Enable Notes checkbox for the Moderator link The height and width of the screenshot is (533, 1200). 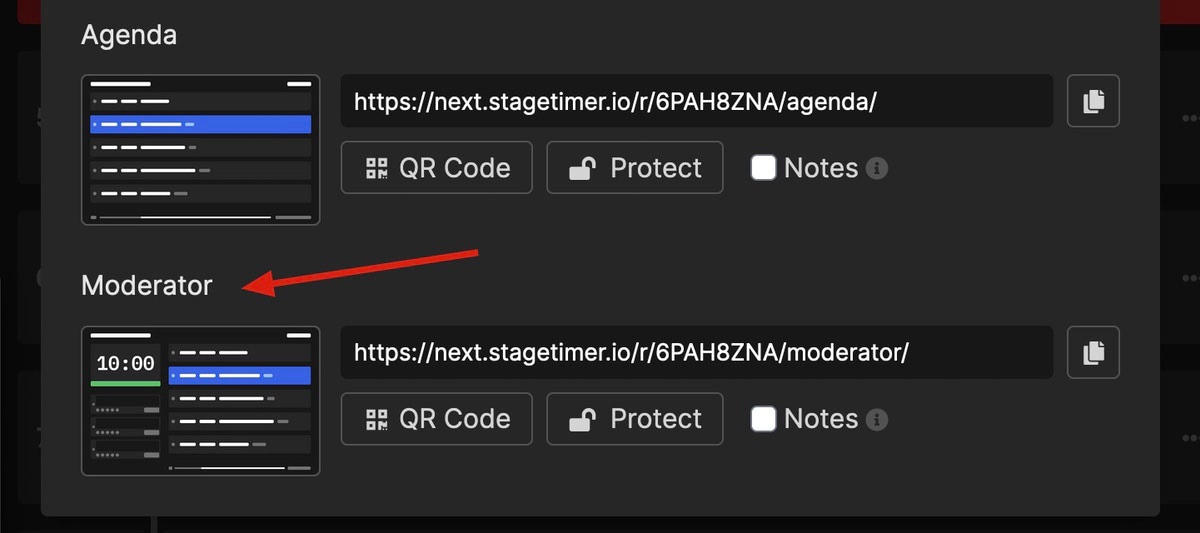[764, 419]
